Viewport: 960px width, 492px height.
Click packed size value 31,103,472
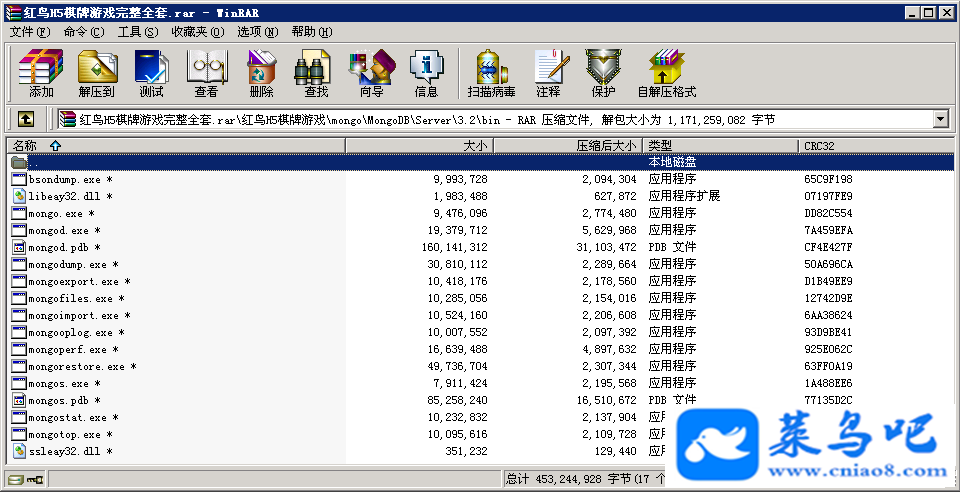606,248
